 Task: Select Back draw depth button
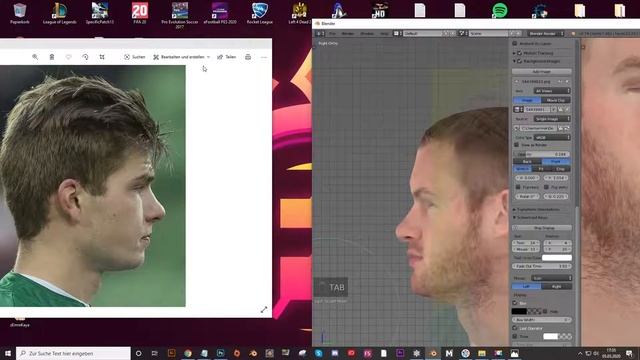pyautogui.click(x=527, y=162)
